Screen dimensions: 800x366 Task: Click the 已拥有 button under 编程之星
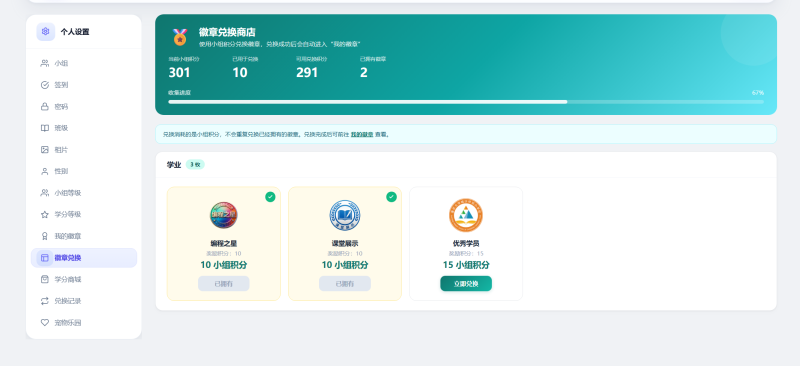(x=223, y=284)
